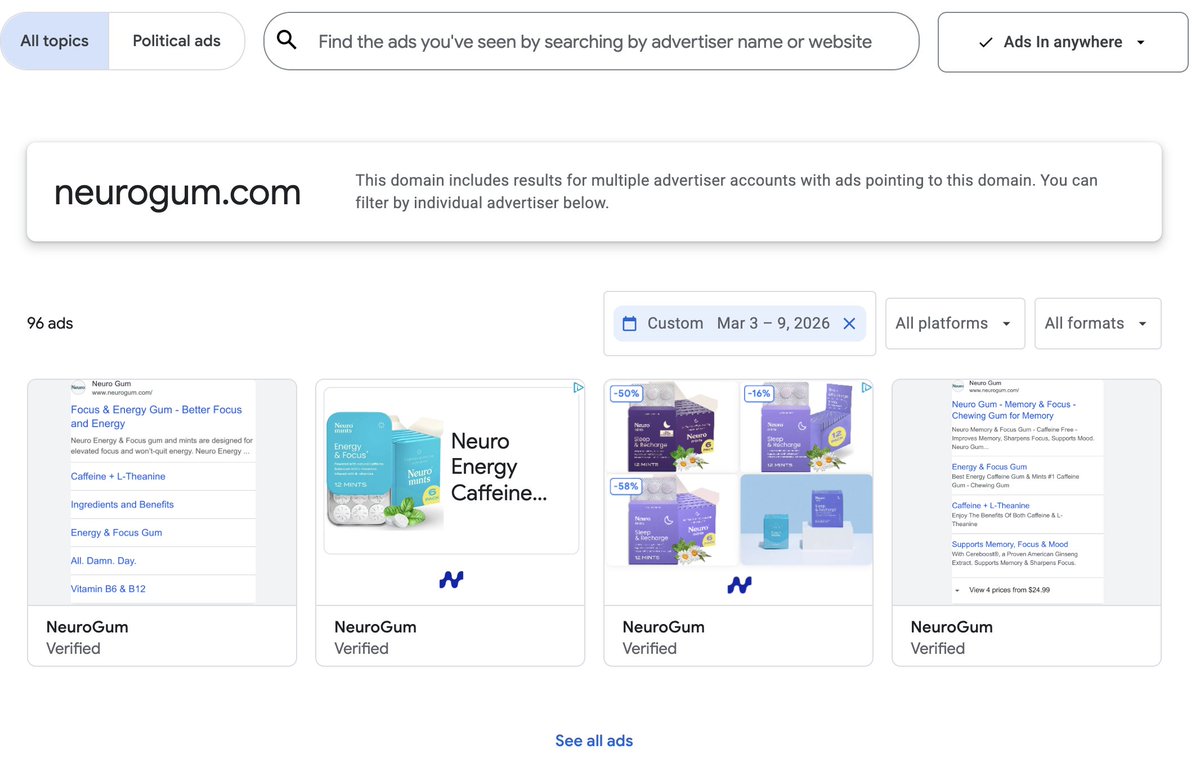This screenshot has width=1200, height=781.
Task: Open the calendar icon in date chip
Action: (629, 323)
